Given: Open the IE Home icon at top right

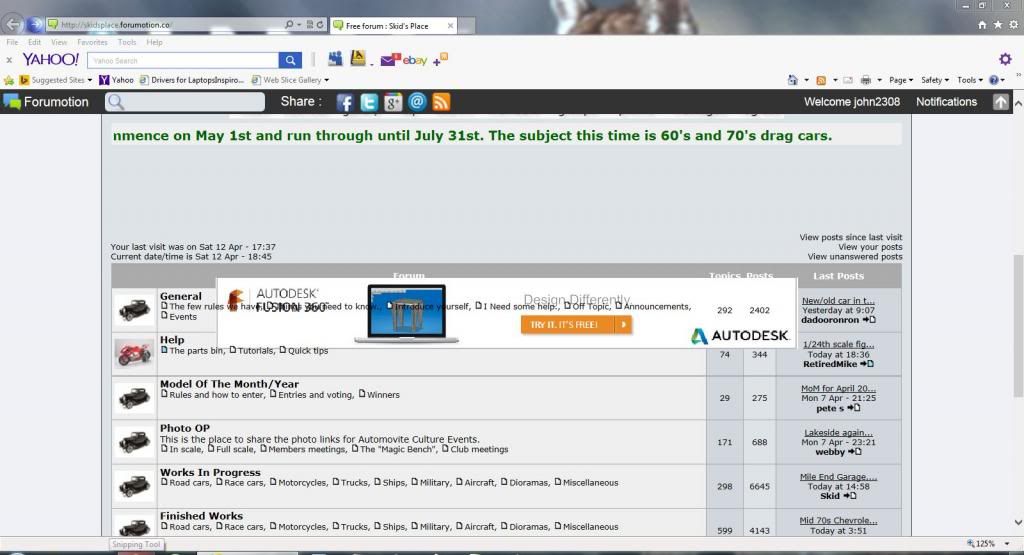Looking at the screenshot, I should click(x=982, y=25).
